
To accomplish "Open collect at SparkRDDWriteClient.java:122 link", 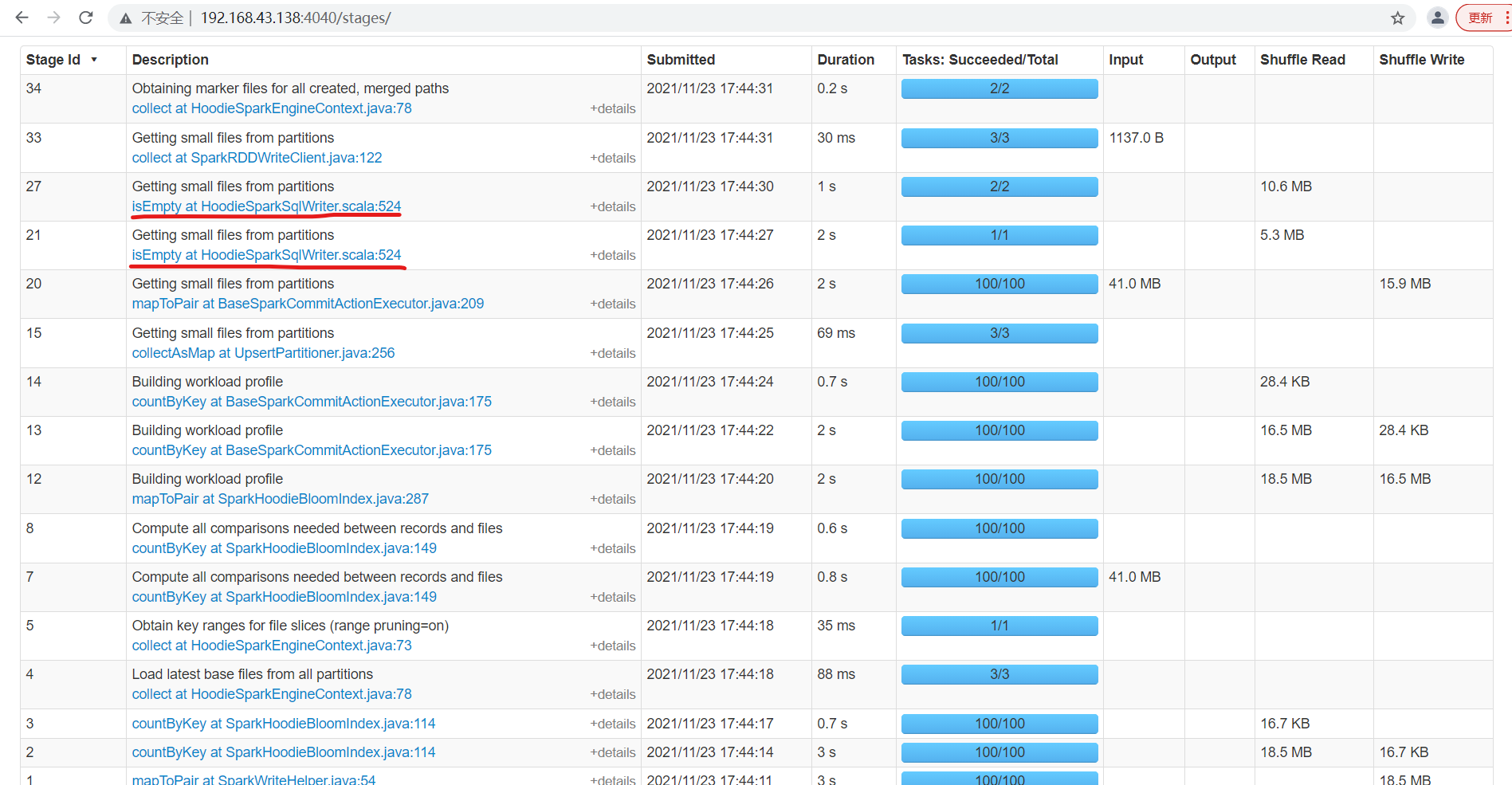I will pos(257,158).
